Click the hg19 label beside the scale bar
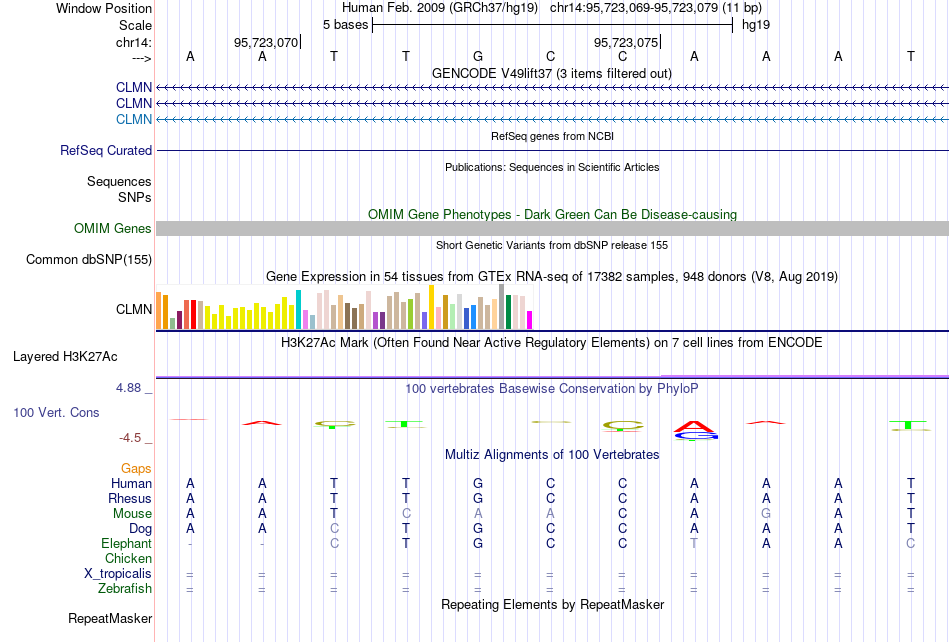950x642 pixels. [756, 25]
